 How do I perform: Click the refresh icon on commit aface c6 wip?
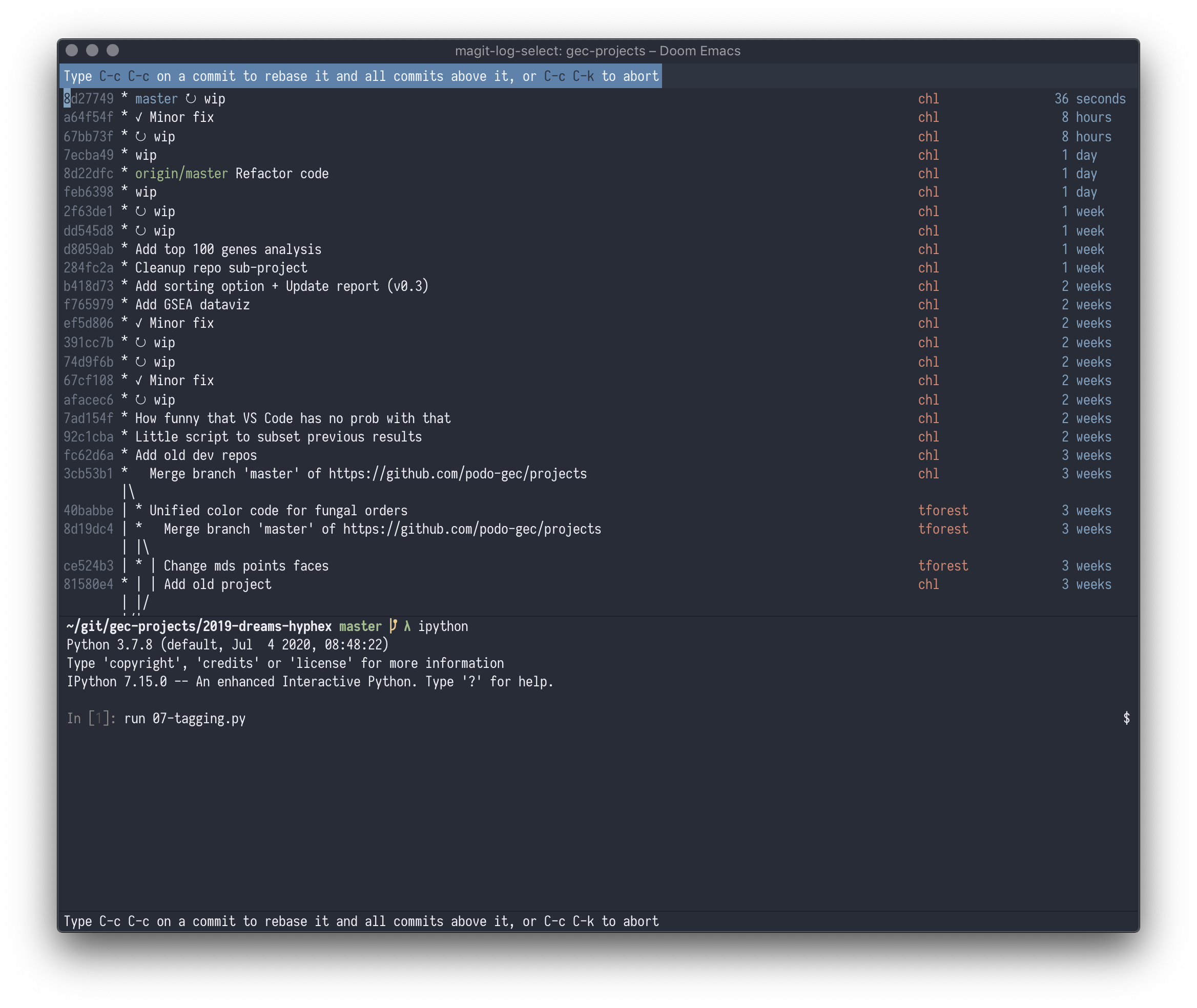point(140,400)
